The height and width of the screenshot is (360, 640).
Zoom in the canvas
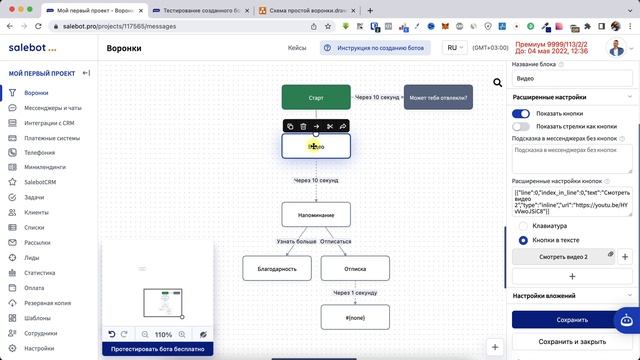182,335
